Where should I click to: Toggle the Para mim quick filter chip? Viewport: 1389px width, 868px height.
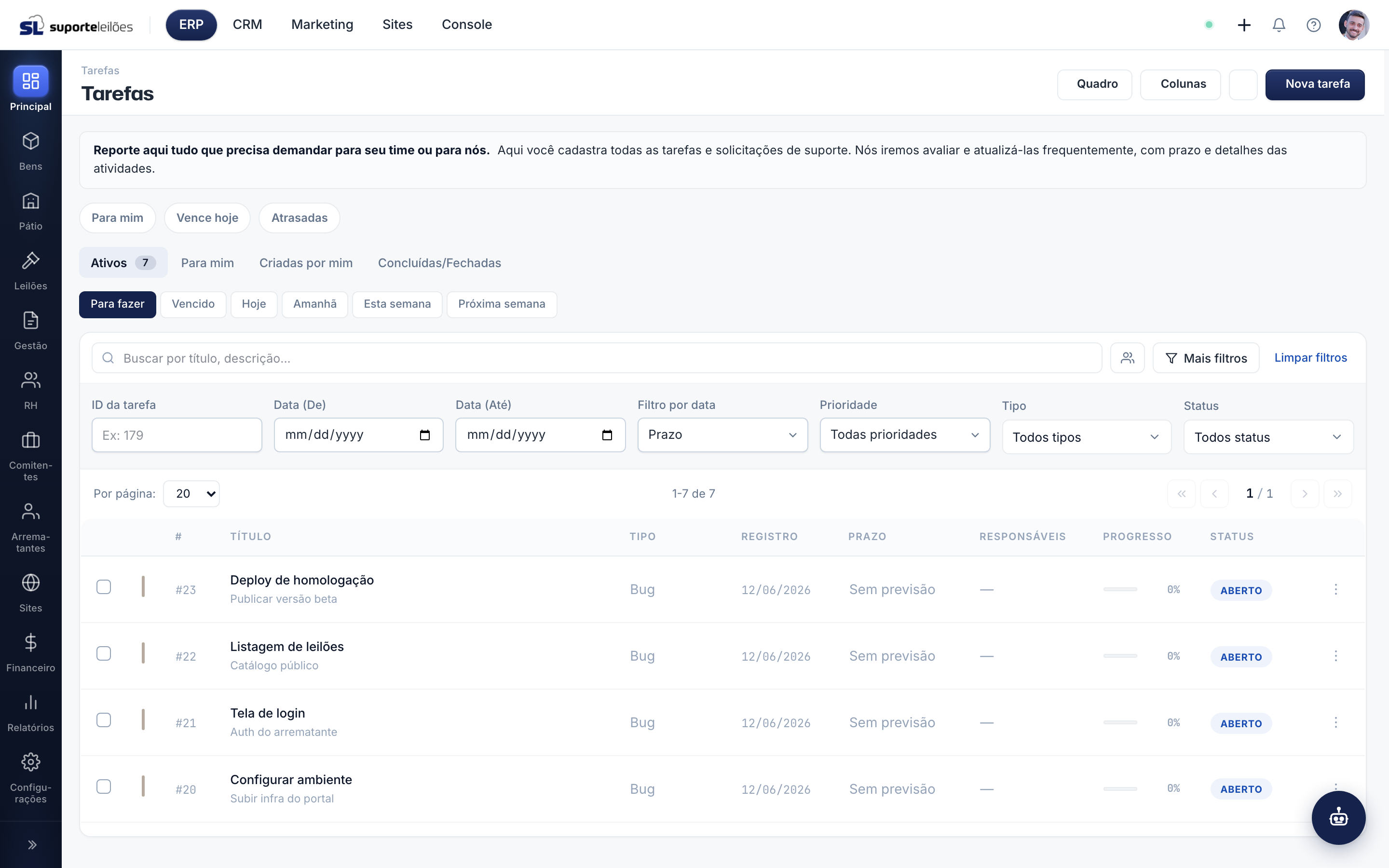[117, 217]
